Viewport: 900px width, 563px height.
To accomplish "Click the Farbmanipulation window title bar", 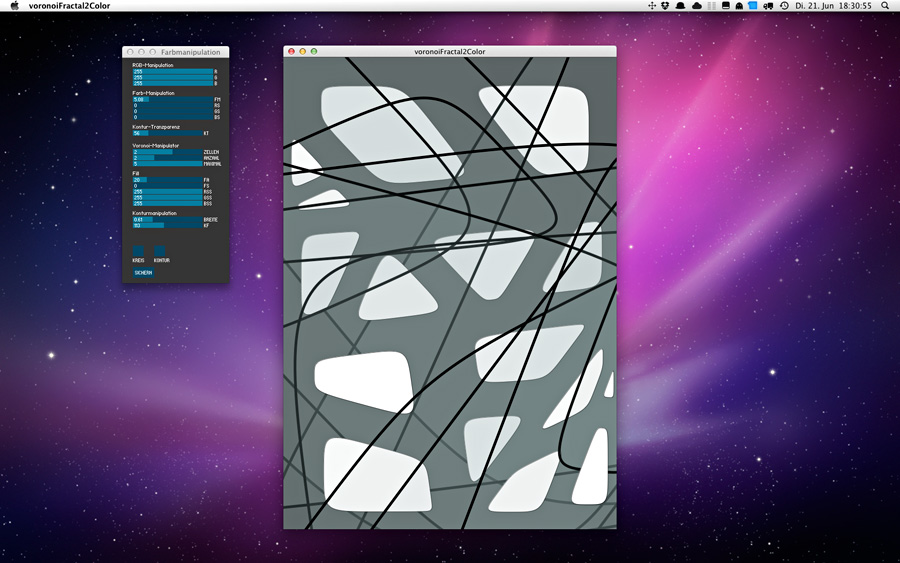I will [x=190, y=52].
